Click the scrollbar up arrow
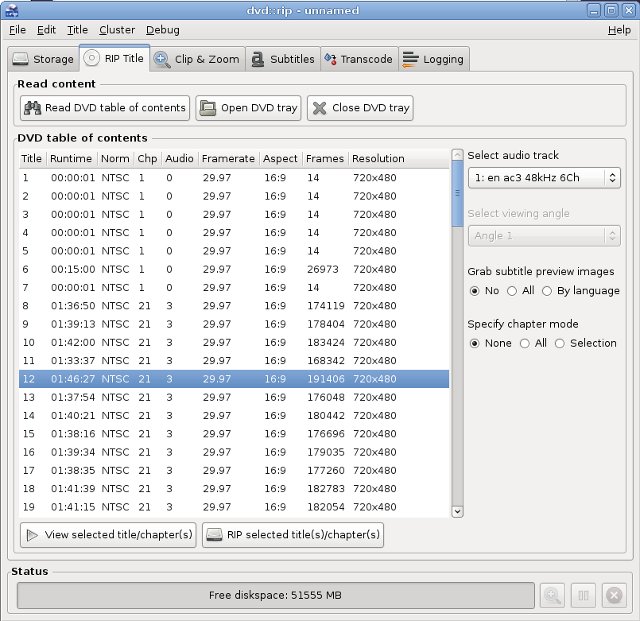 (x=458, y=155)
